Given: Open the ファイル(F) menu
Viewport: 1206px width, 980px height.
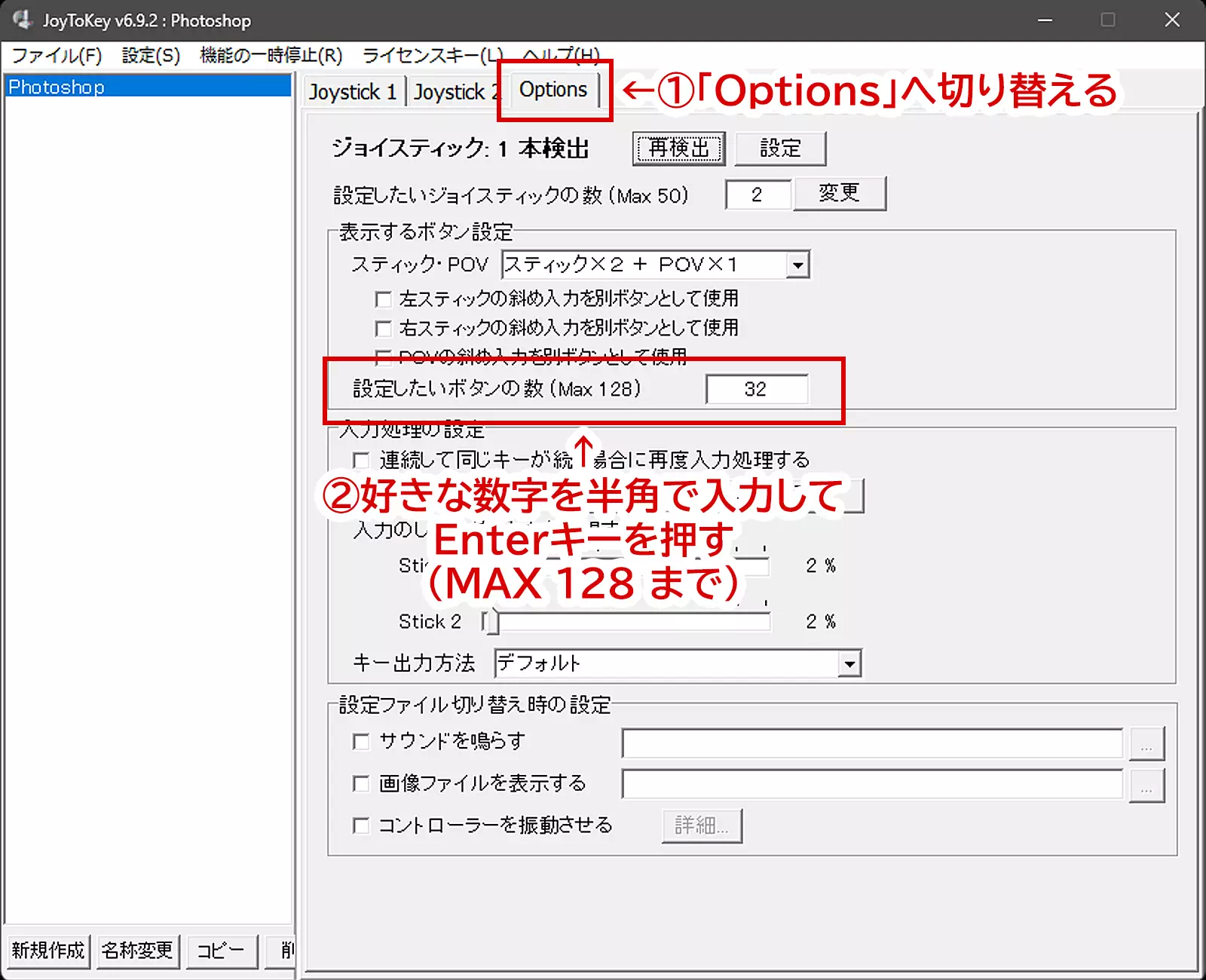Looking at the screenshot, I should coord(57,56).
